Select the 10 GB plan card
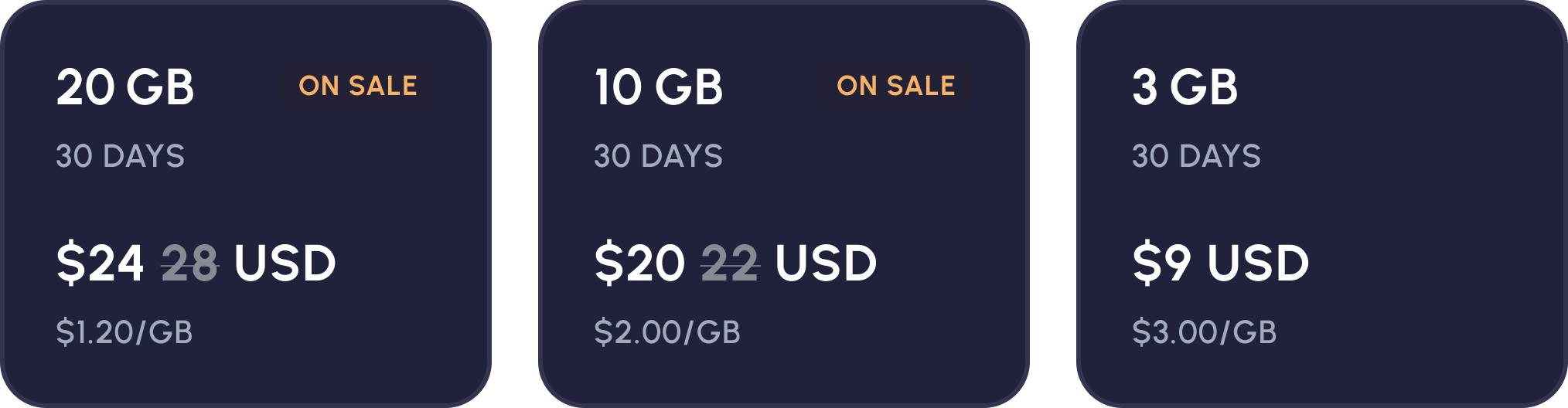This screenshot has height=408, width=1568. pos(784,204)
